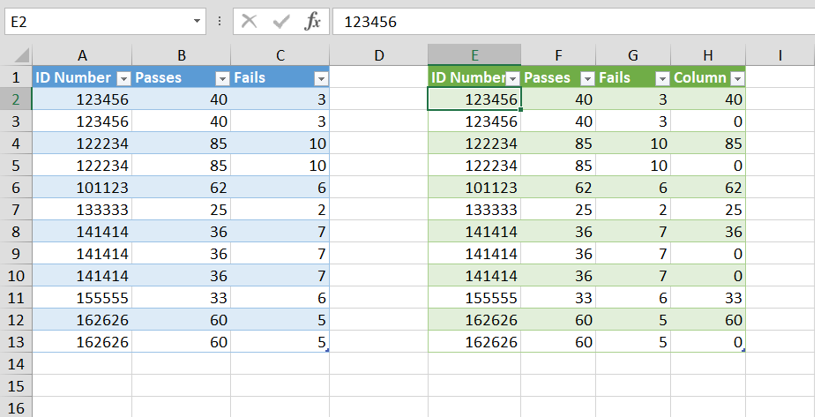
Task: Select cell H4 containing 85
Action: point(708,143)
